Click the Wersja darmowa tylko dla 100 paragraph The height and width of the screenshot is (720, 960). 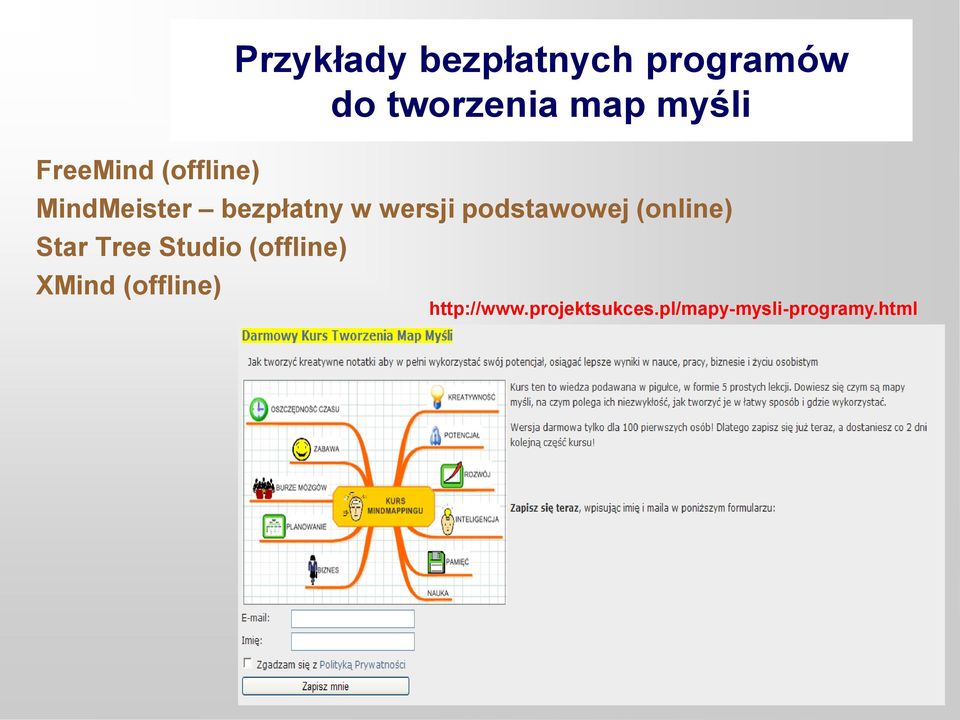(718, 434)
